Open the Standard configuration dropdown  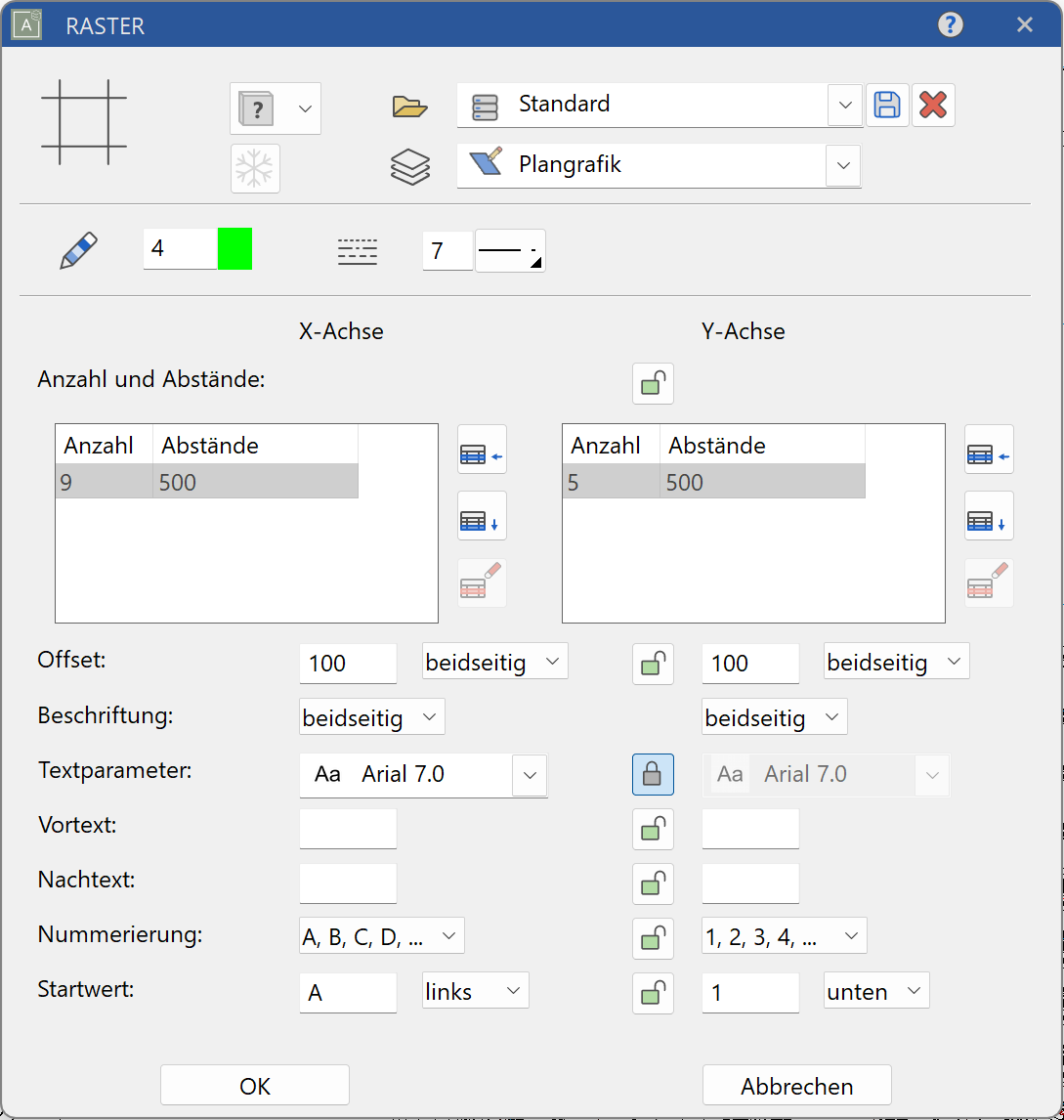coord(844,105)
